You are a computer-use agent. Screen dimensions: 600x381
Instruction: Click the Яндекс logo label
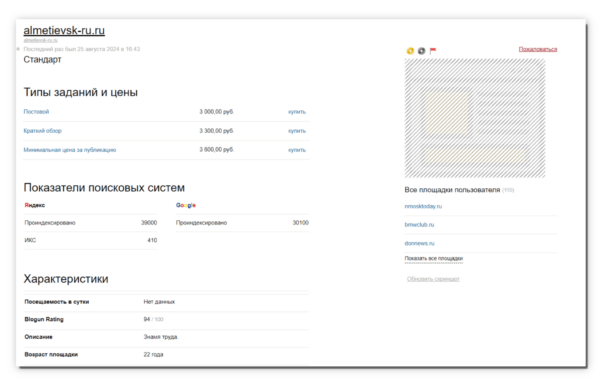[x=35, y=205]
